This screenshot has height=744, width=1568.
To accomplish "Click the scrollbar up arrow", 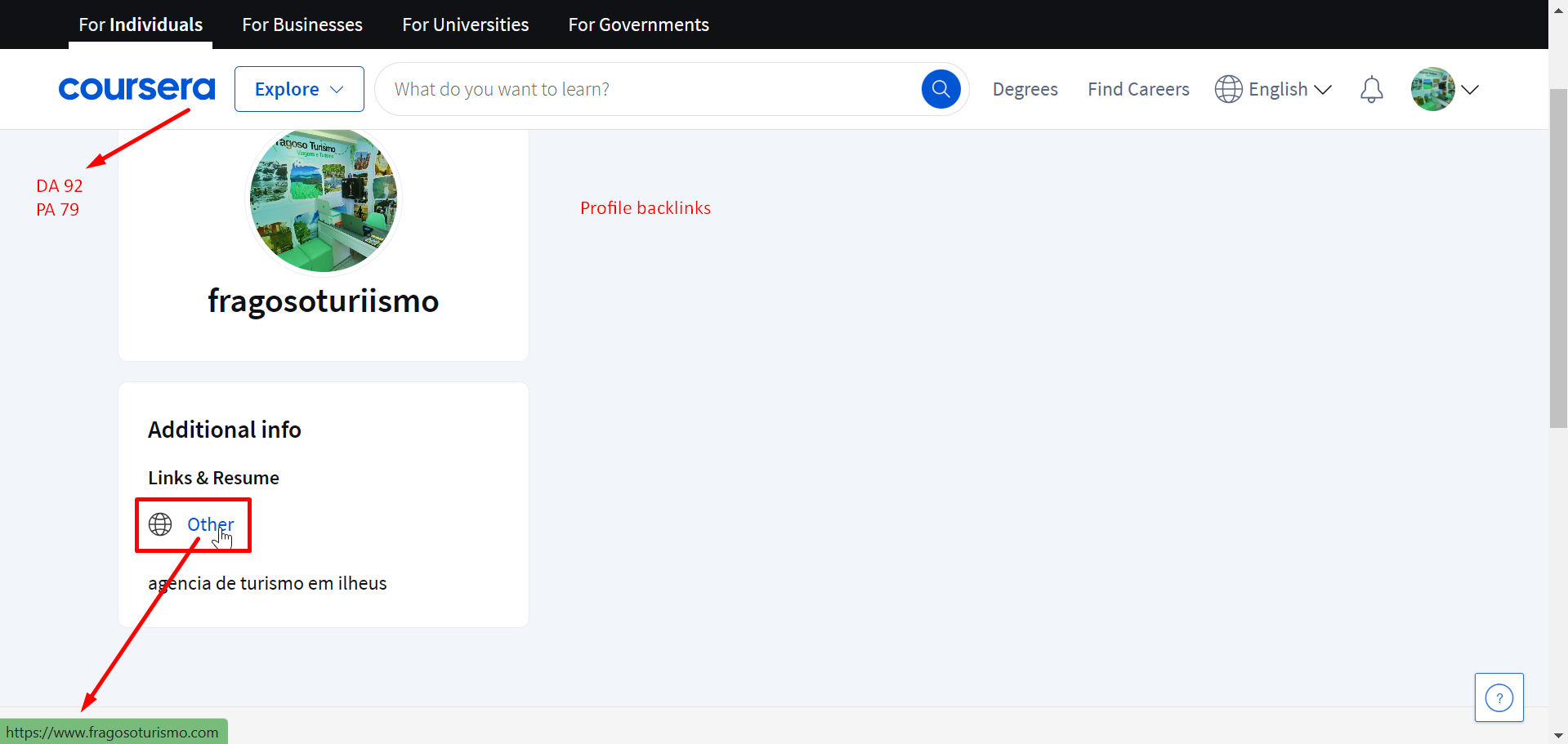I will (1558, 10).
